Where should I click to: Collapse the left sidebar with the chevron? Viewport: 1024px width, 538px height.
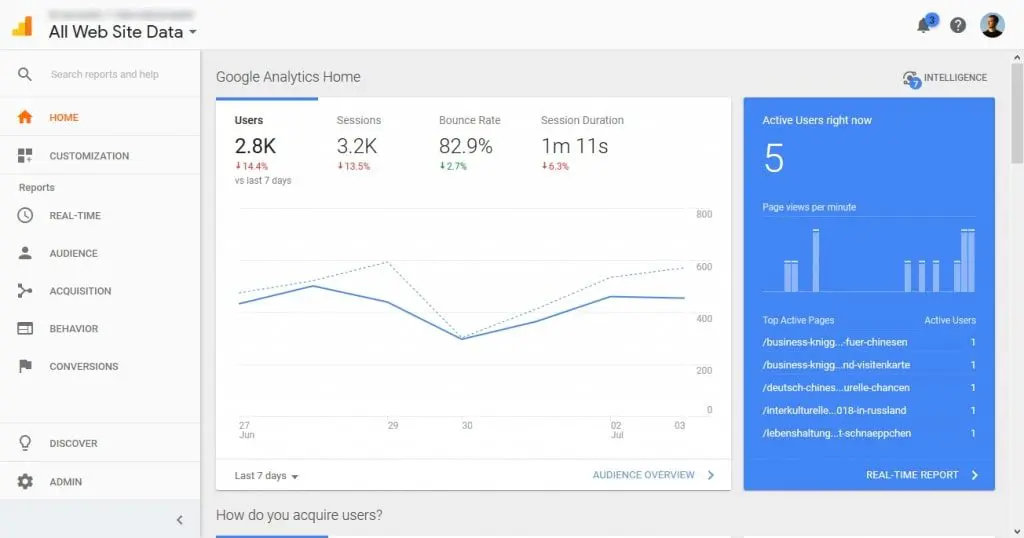click(180, 520)
